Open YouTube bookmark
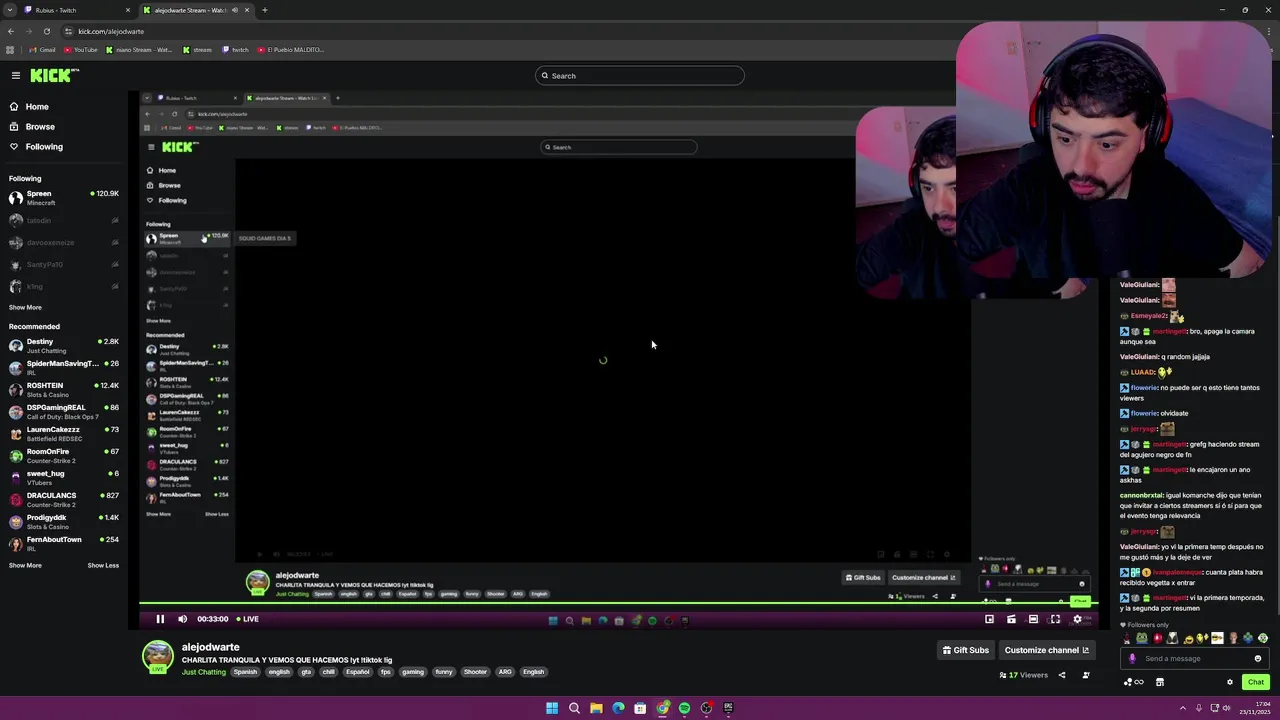 pyautogui.click(x=81, y=49)
